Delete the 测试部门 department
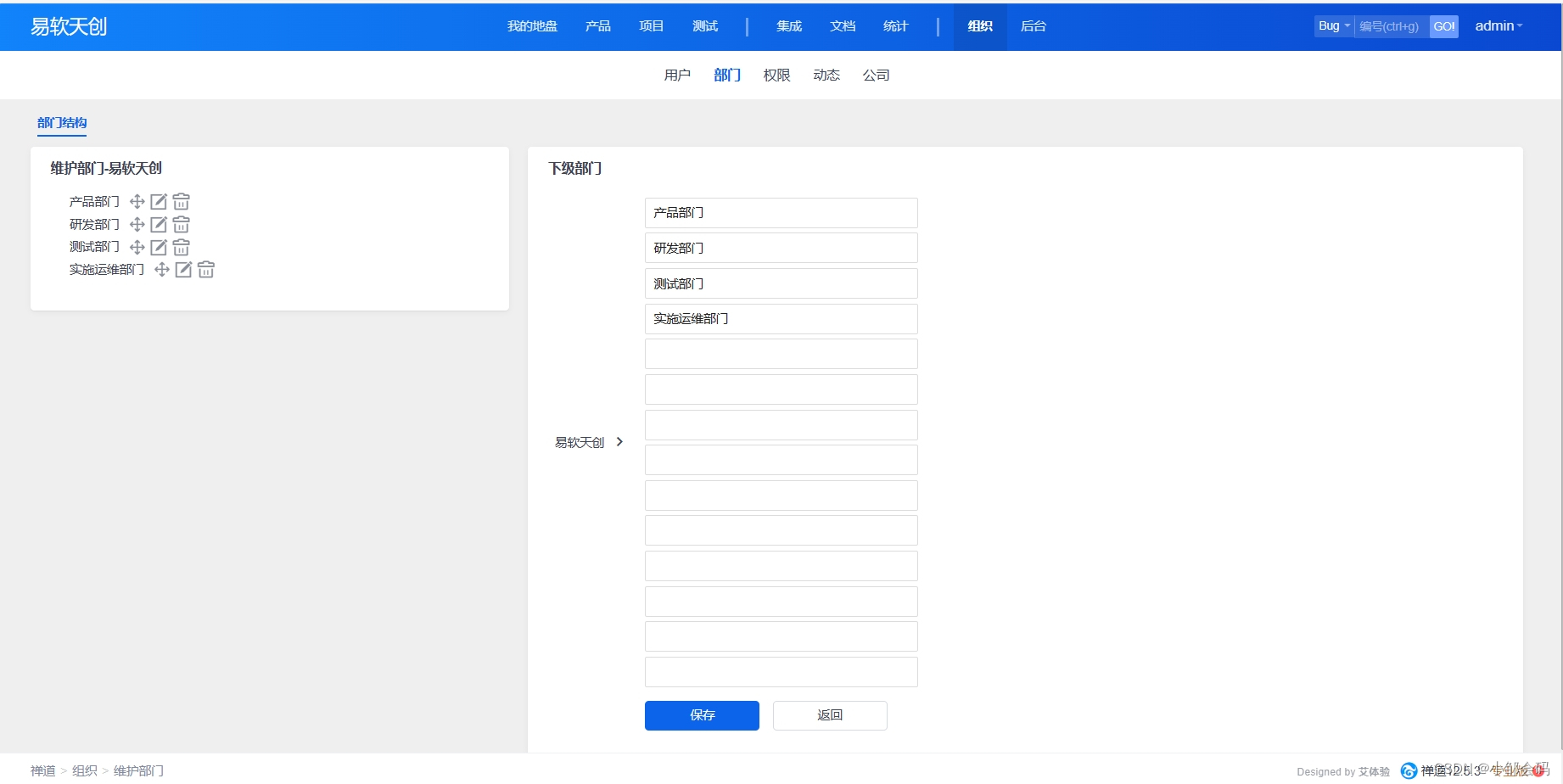The image size is (1563, 784). pos(181,247)
